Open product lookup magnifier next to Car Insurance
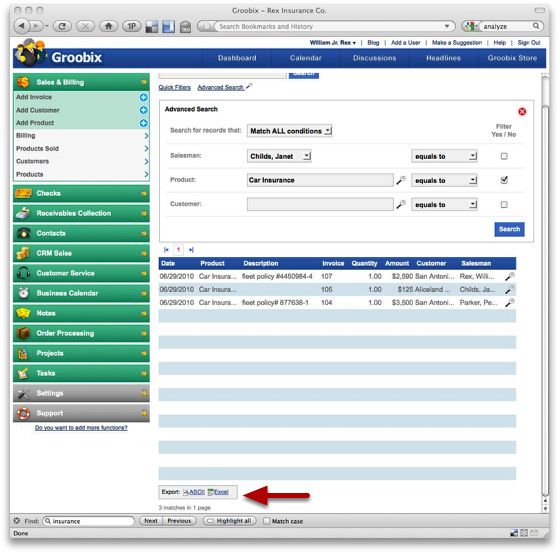The height and width of the screenshot is (554, 560). point(401,180)
